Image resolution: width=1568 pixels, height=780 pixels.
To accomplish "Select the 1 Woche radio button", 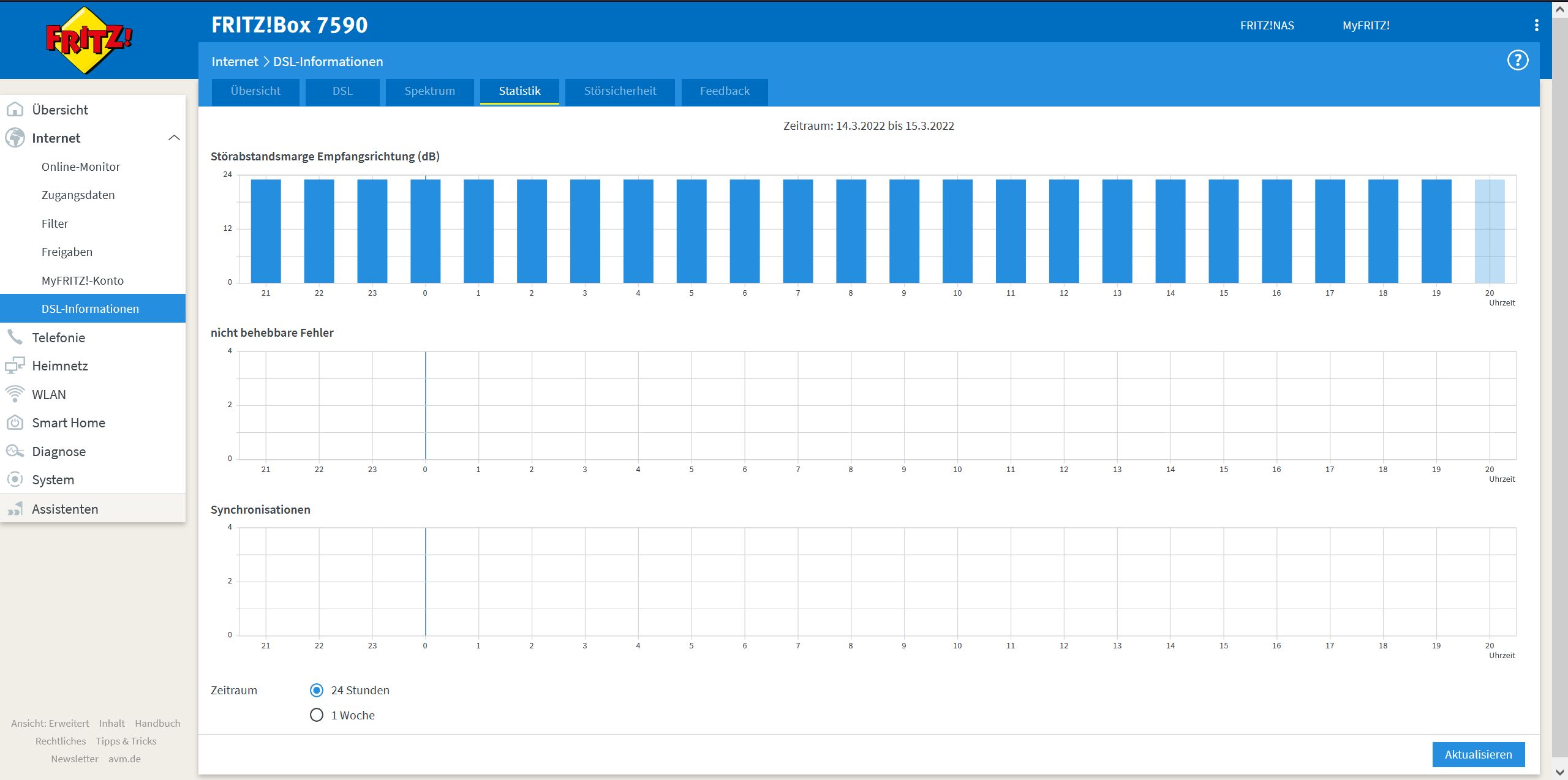I will (317, 715).
